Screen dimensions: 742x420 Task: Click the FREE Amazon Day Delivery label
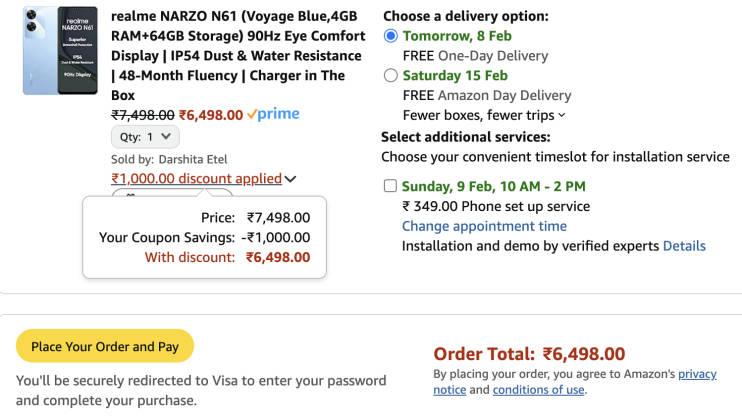(487, 95)
